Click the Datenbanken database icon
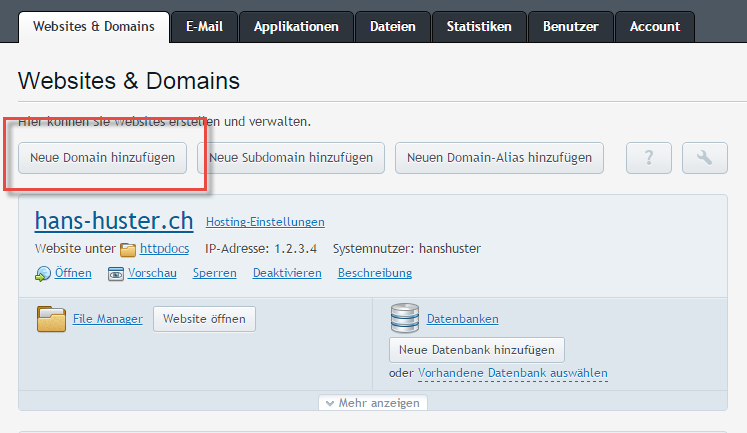This screenshot has width=747, height=433. point(404,318)
